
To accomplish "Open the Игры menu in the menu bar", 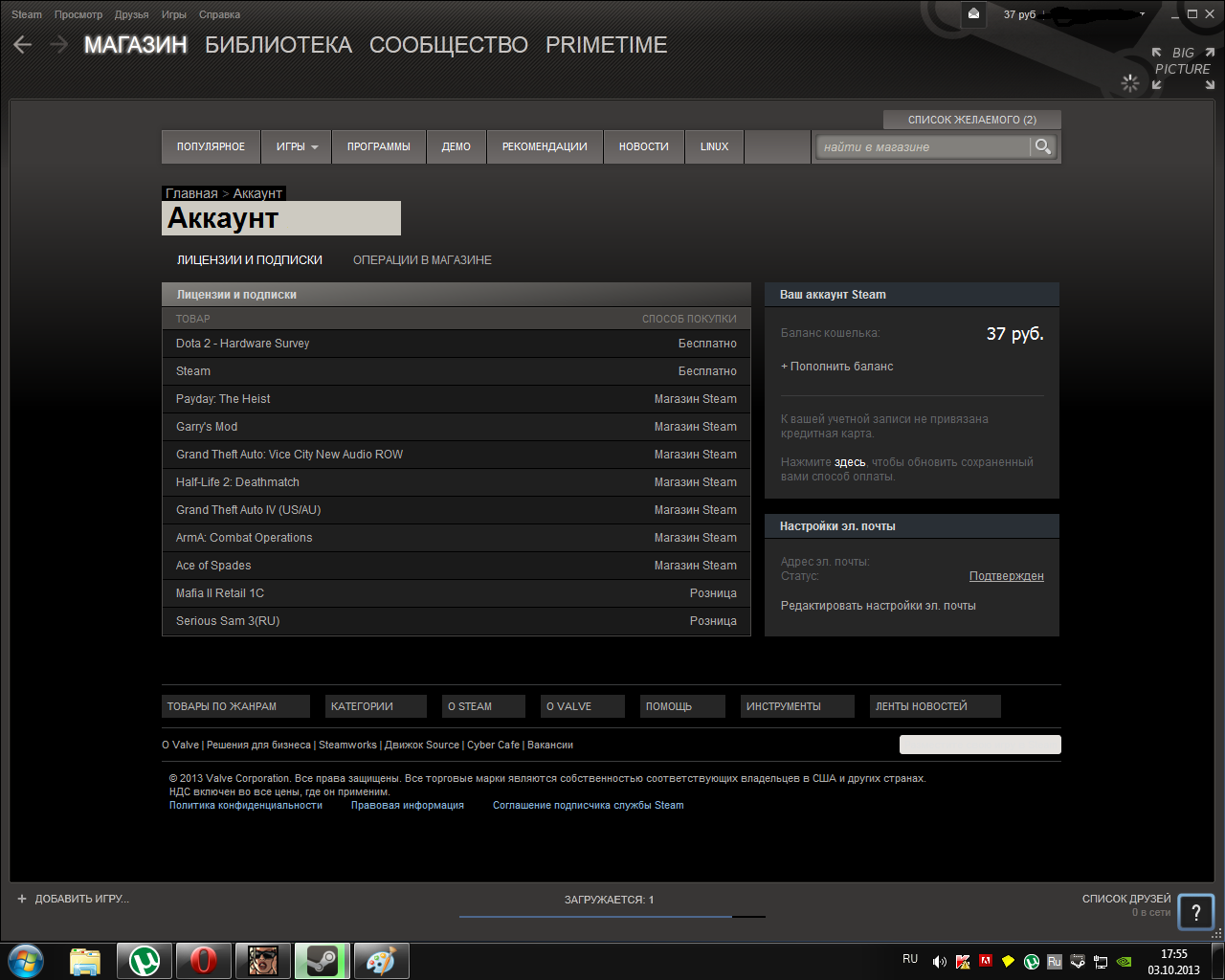I will tap(174, 14).
